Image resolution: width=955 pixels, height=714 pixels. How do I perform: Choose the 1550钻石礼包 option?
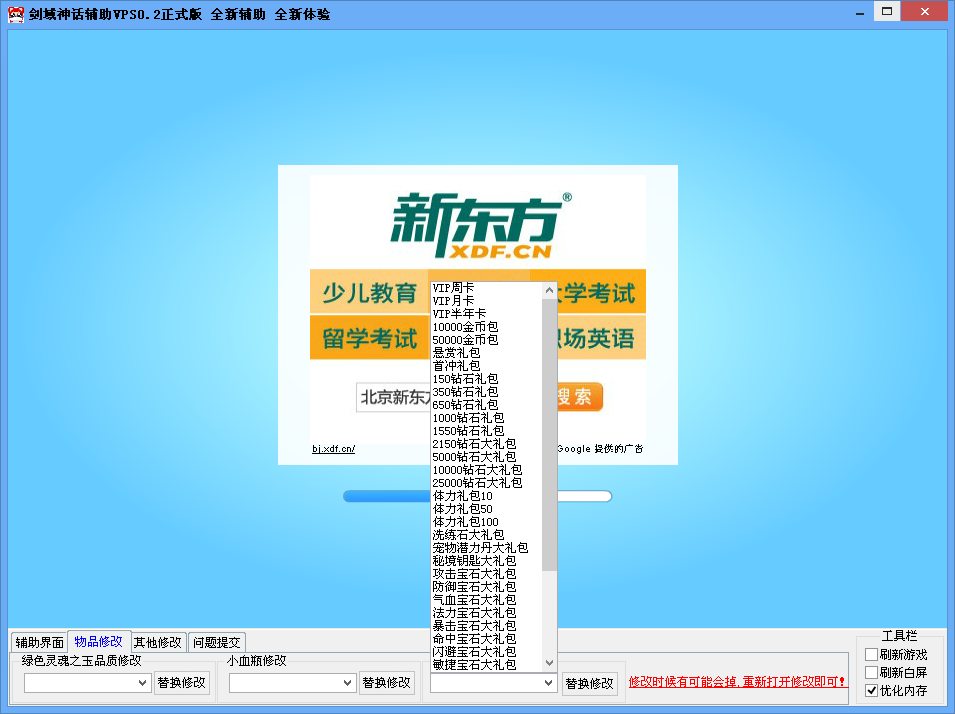coord(486,431)
